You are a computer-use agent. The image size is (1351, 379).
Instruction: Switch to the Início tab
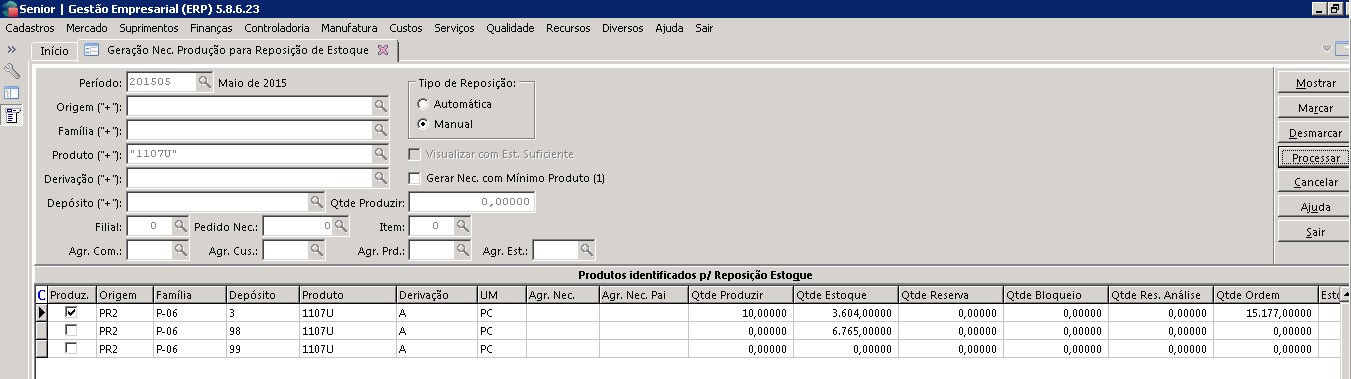pos(54,50)
